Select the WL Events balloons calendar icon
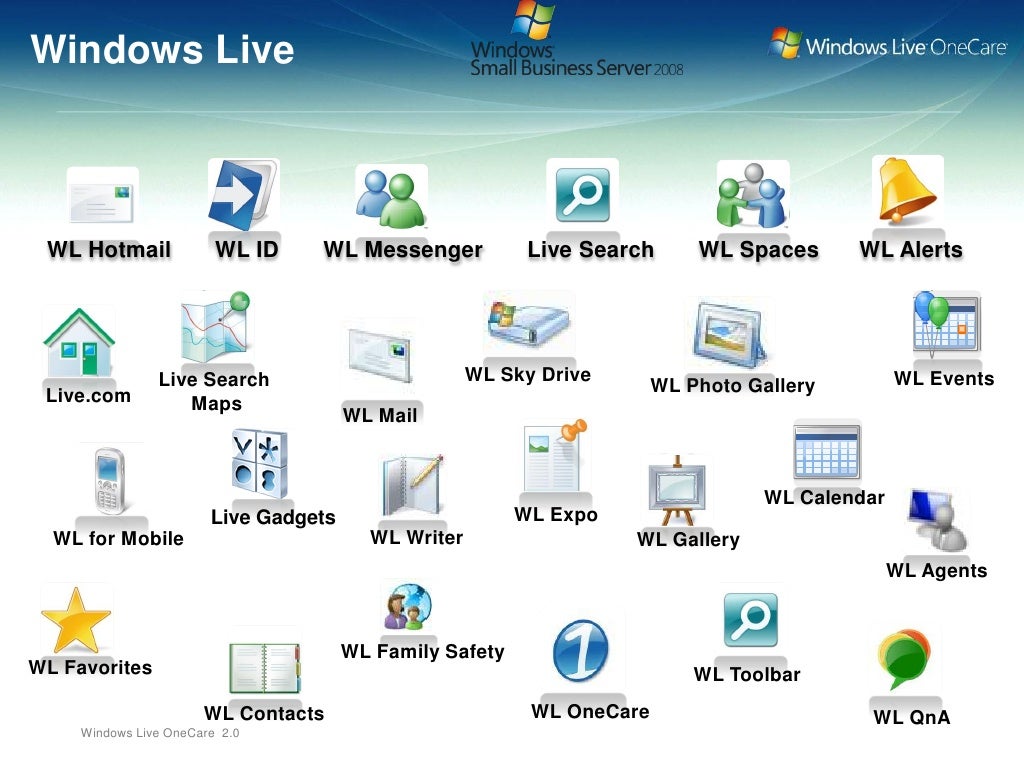Screen dimensions: 1024x768 tap(946, 323)
